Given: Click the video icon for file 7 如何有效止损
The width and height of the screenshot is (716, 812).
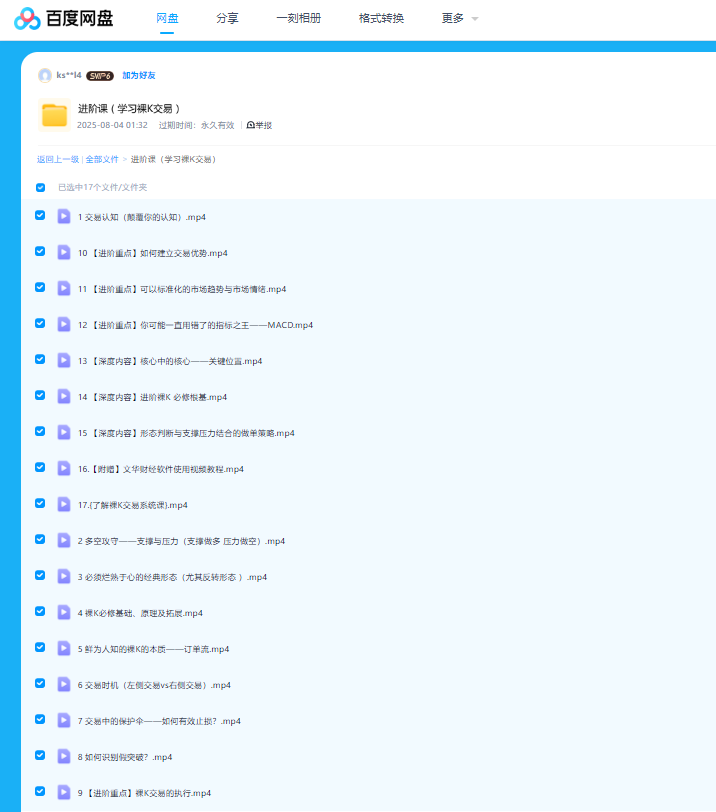Looking at the screenshot, I should (64, 720).
